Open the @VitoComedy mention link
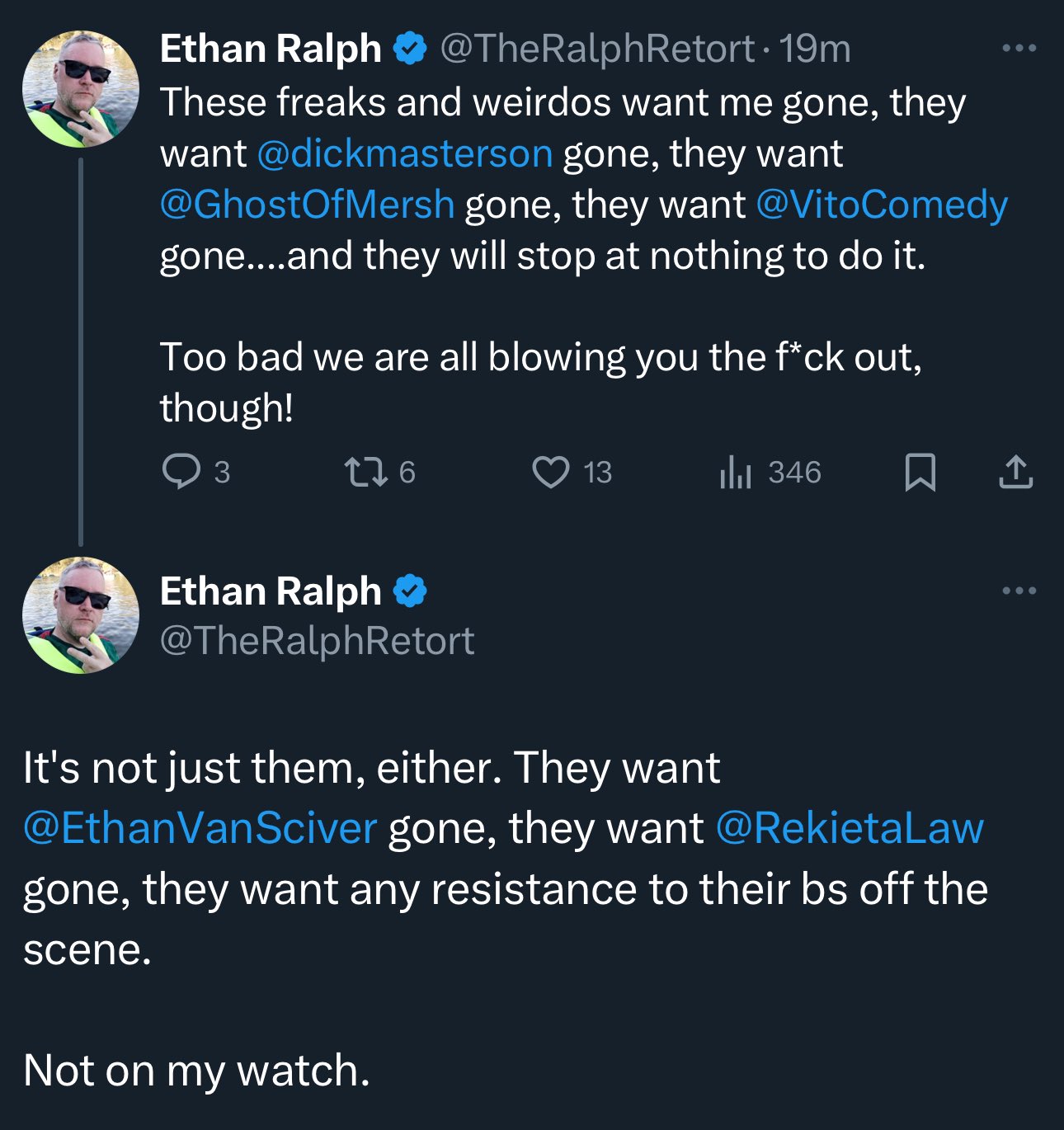The height and width of the screenshot is (1130, 1064). [x=882, y=205]
